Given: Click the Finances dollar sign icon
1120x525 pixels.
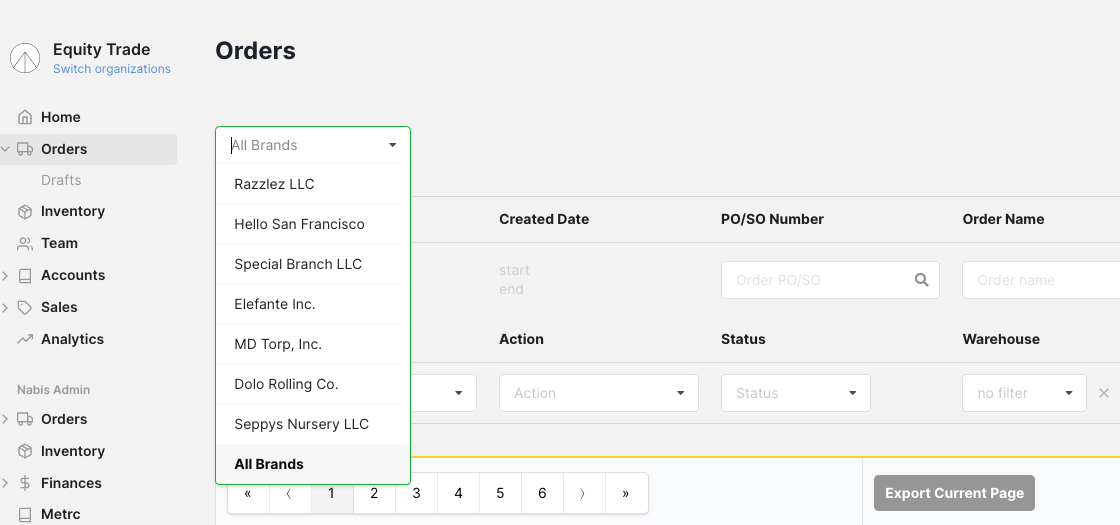Looking at the screenshot, I should point(25,483).
